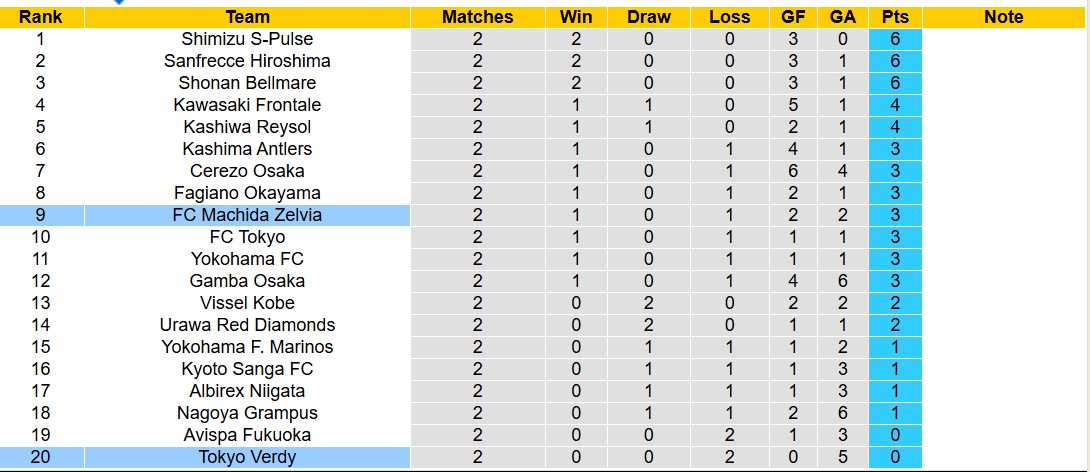This screenshot has width=1090, height=472.
Task: Open the Gamba Osaka team link
Action: (247, 281)
